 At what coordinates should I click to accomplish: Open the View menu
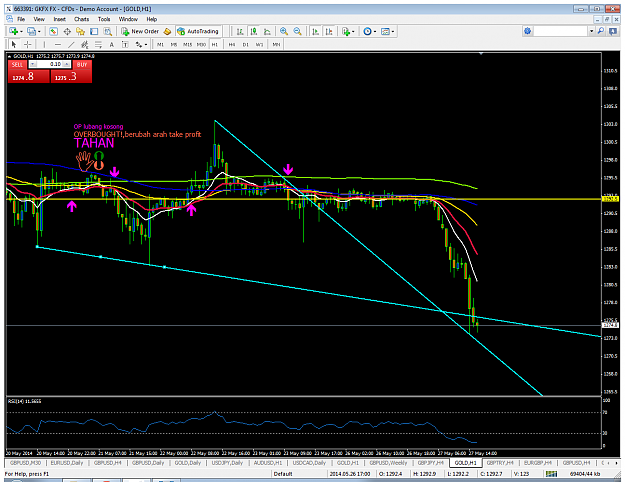tap(39, 19)
